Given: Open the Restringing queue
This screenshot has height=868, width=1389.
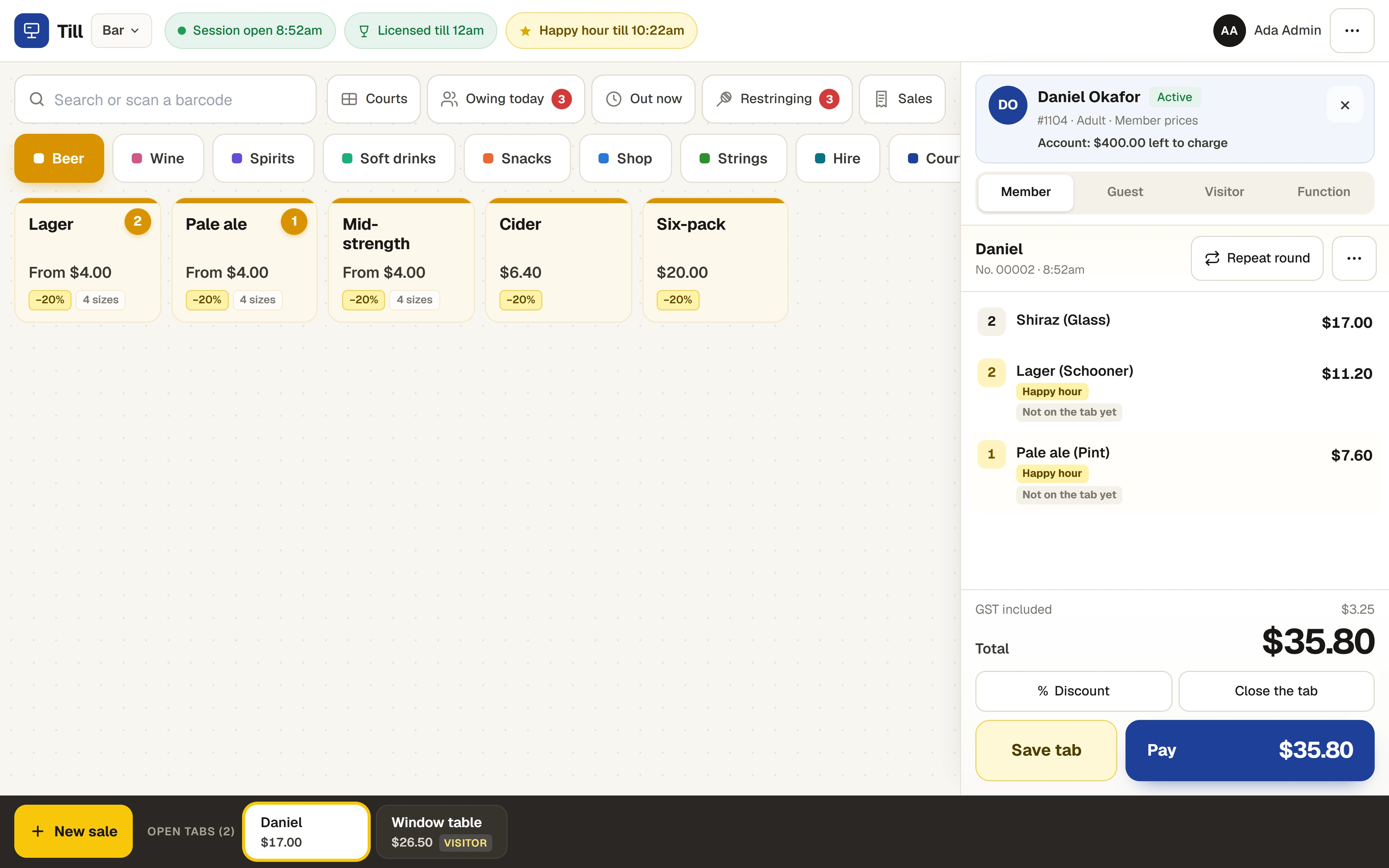Looking at the screenshot, I should coord(777,99).
